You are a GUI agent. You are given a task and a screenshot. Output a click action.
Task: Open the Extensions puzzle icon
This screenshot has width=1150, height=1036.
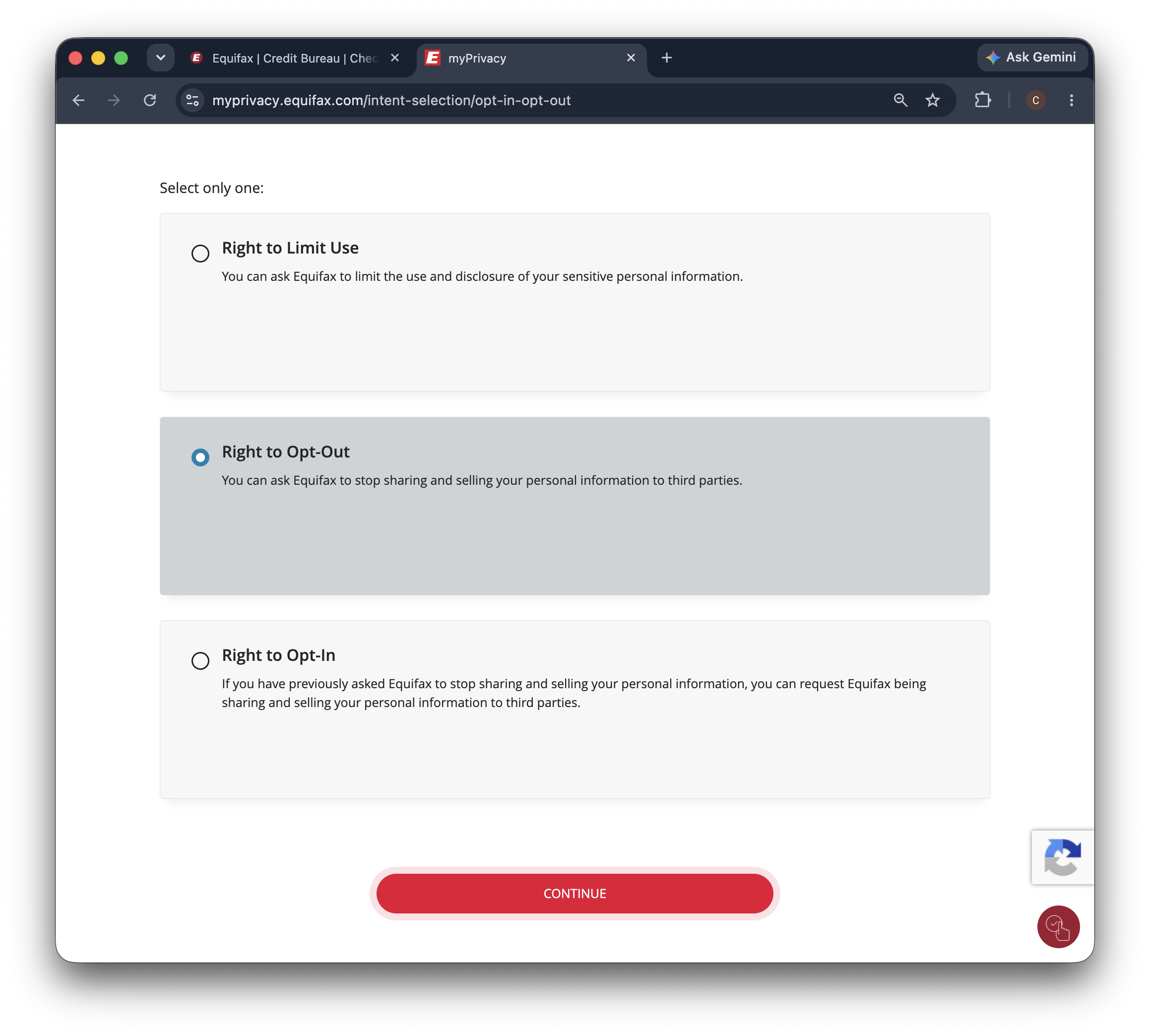[983, 100]
